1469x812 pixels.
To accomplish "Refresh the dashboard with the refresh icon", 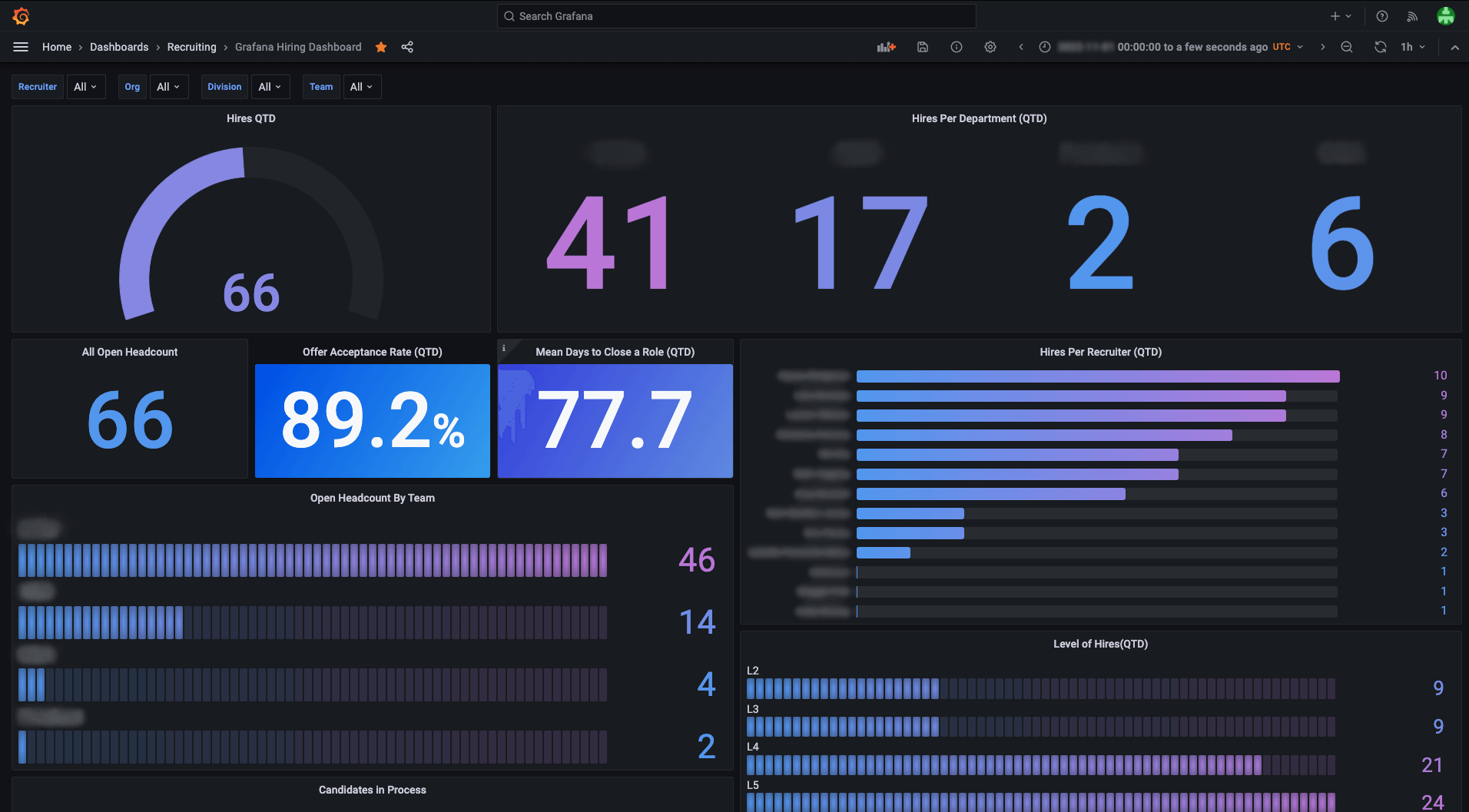I will [1381, 47].
